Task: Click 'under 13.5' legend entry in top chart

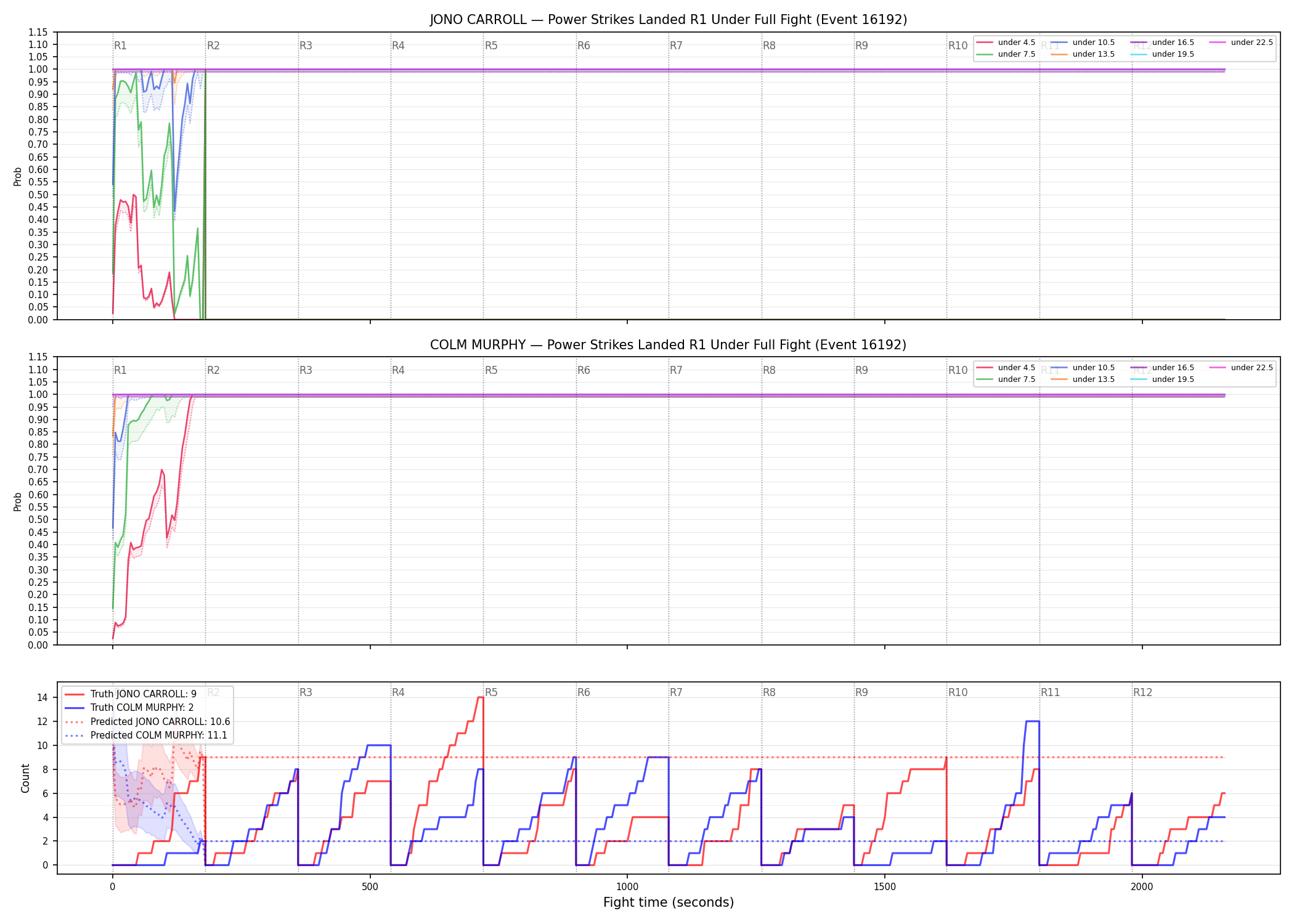Action: coord(1083,54)
